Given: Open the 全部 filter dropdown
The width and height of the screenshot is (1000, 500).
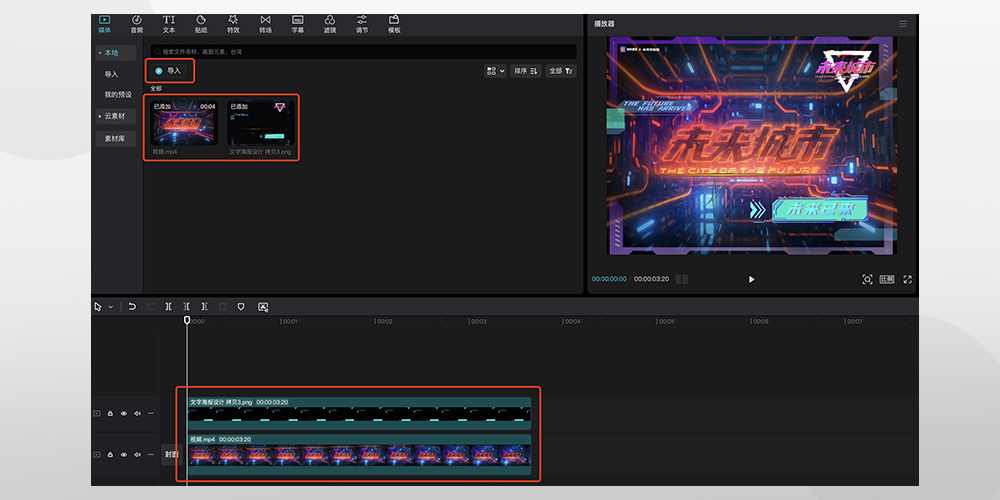Looking at the screenshot, I should pos(561,71).
